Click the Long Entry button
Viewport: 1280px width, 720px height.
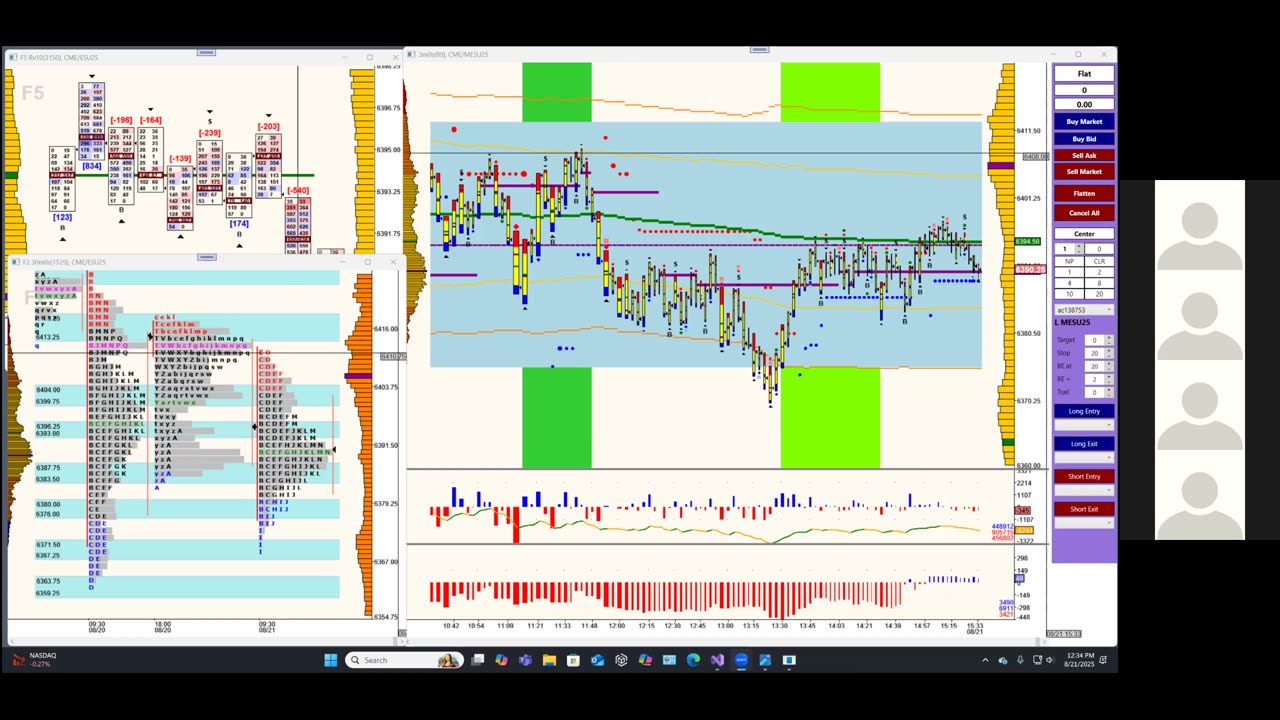[x=1084, y=411]
